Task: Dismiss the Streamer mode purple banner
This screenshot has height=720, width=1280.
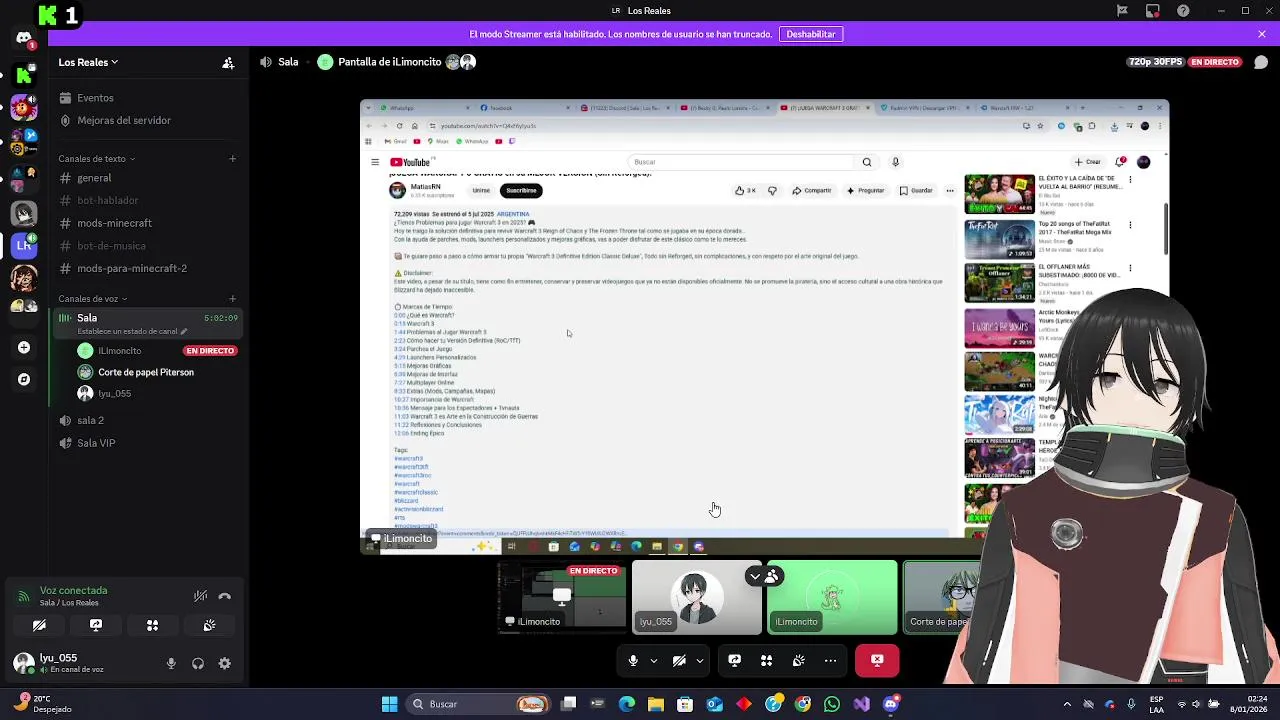Action: tap(1262, 34)
